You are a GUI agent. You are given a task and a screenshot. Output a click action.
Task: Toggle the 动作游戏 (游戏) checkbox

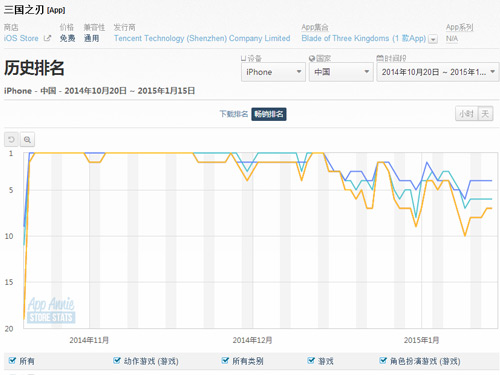[x=117, y=361]
